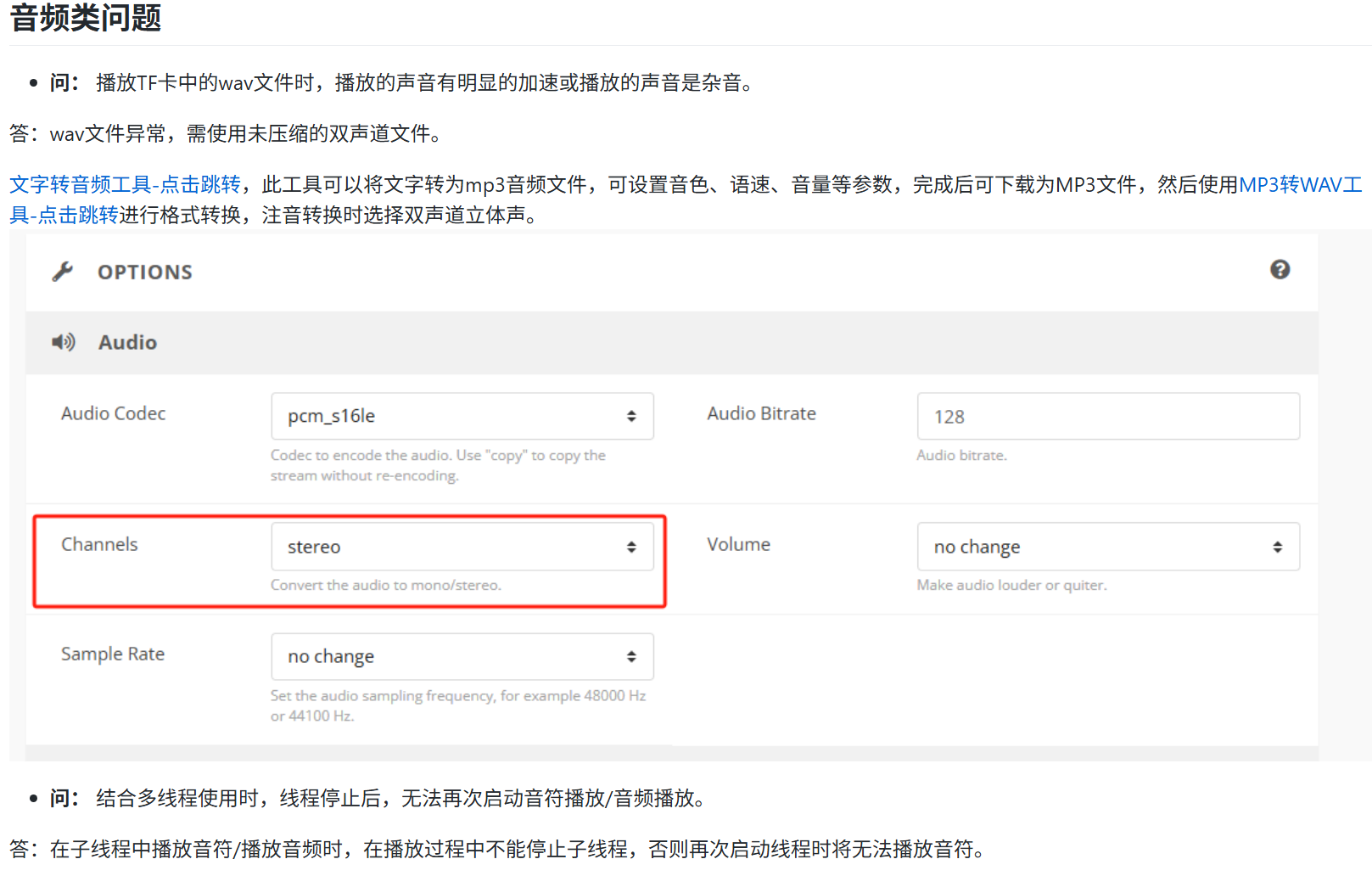Click the 音频类问题 heading
Viewport: 1372px width, 876px height.
(x=86, y=18)
